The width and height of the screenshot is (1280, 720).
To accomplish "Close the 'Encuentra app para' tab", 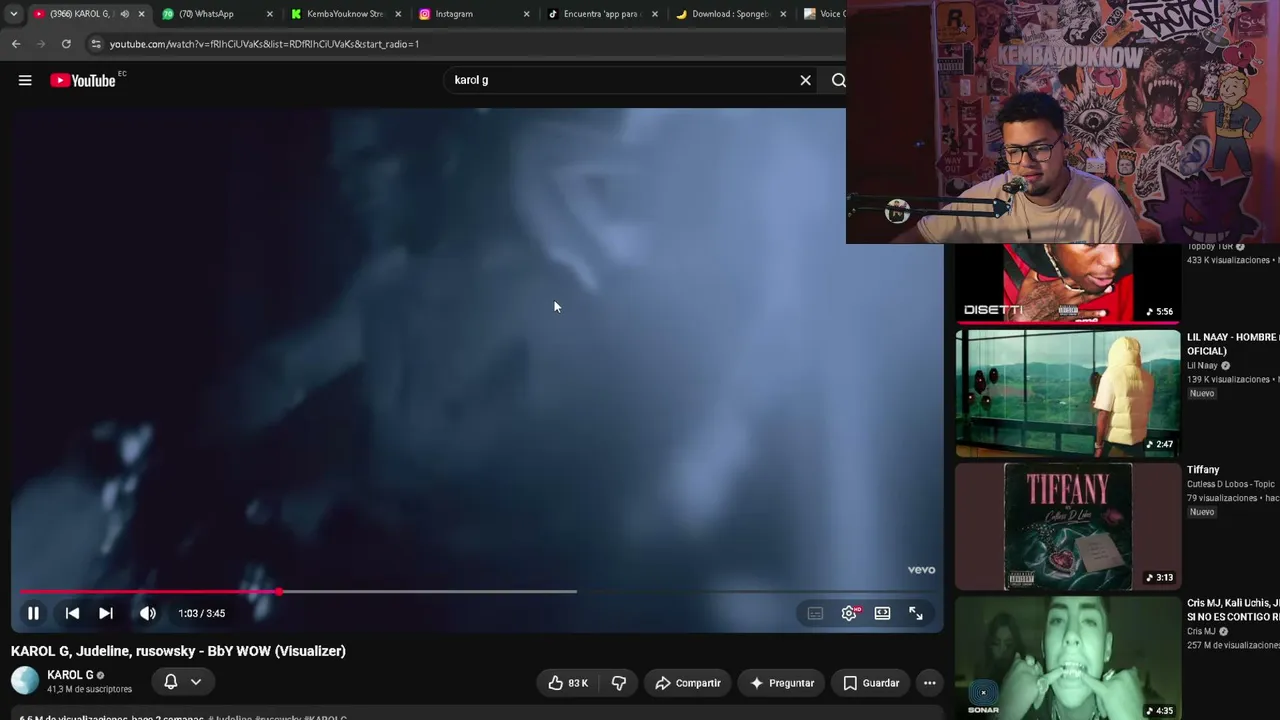I will click(655, 14).
